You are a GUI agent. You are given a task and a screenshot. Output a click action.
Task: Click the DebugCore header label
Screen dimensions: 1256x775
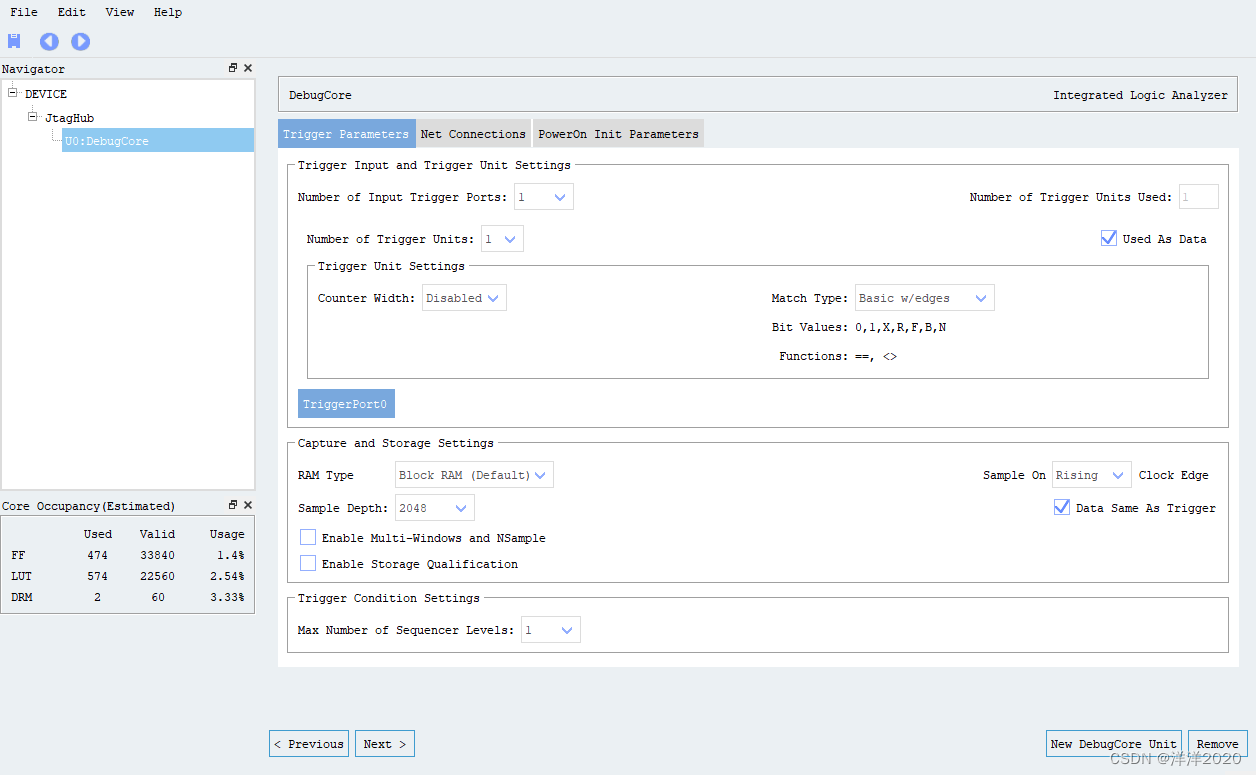pos(320,95)
